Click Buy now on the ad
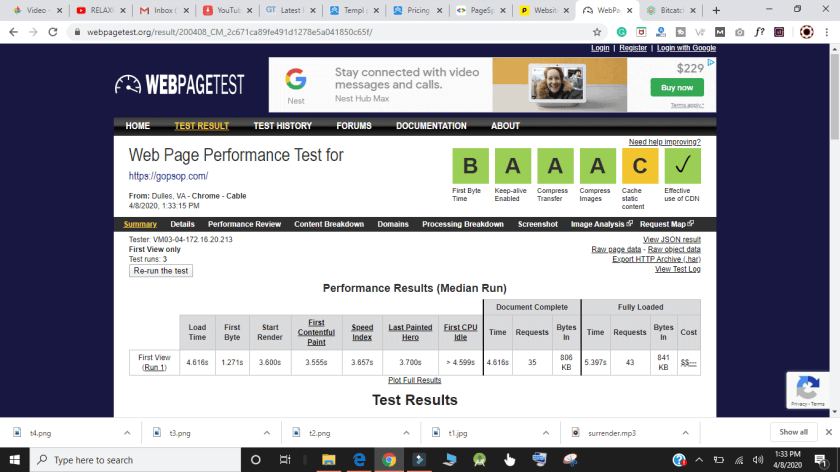 [x=677, y=87]
